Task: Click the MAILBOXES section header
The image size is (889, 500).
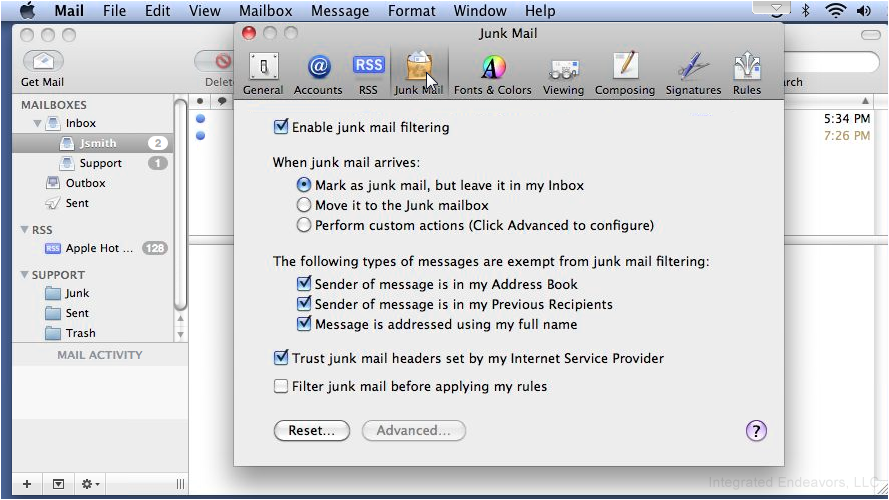Action: pos(54,105)
